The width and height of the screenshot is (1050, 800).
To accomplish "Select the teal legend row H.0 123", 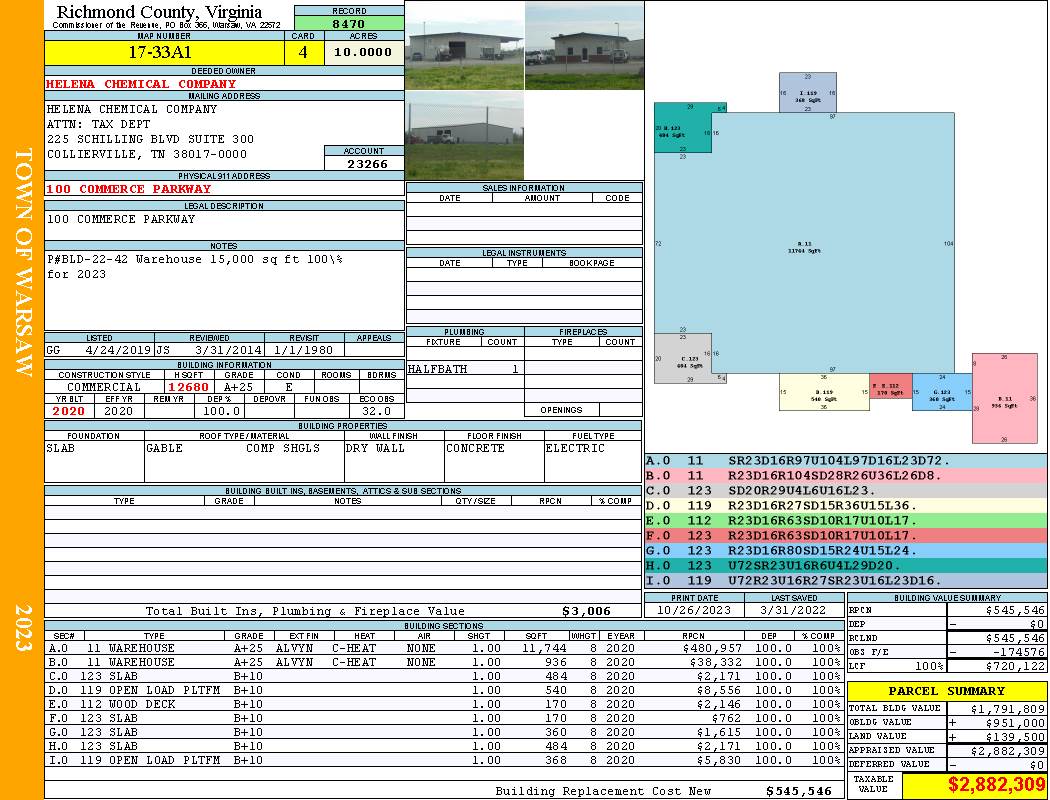I will click(x=845, y=565).
